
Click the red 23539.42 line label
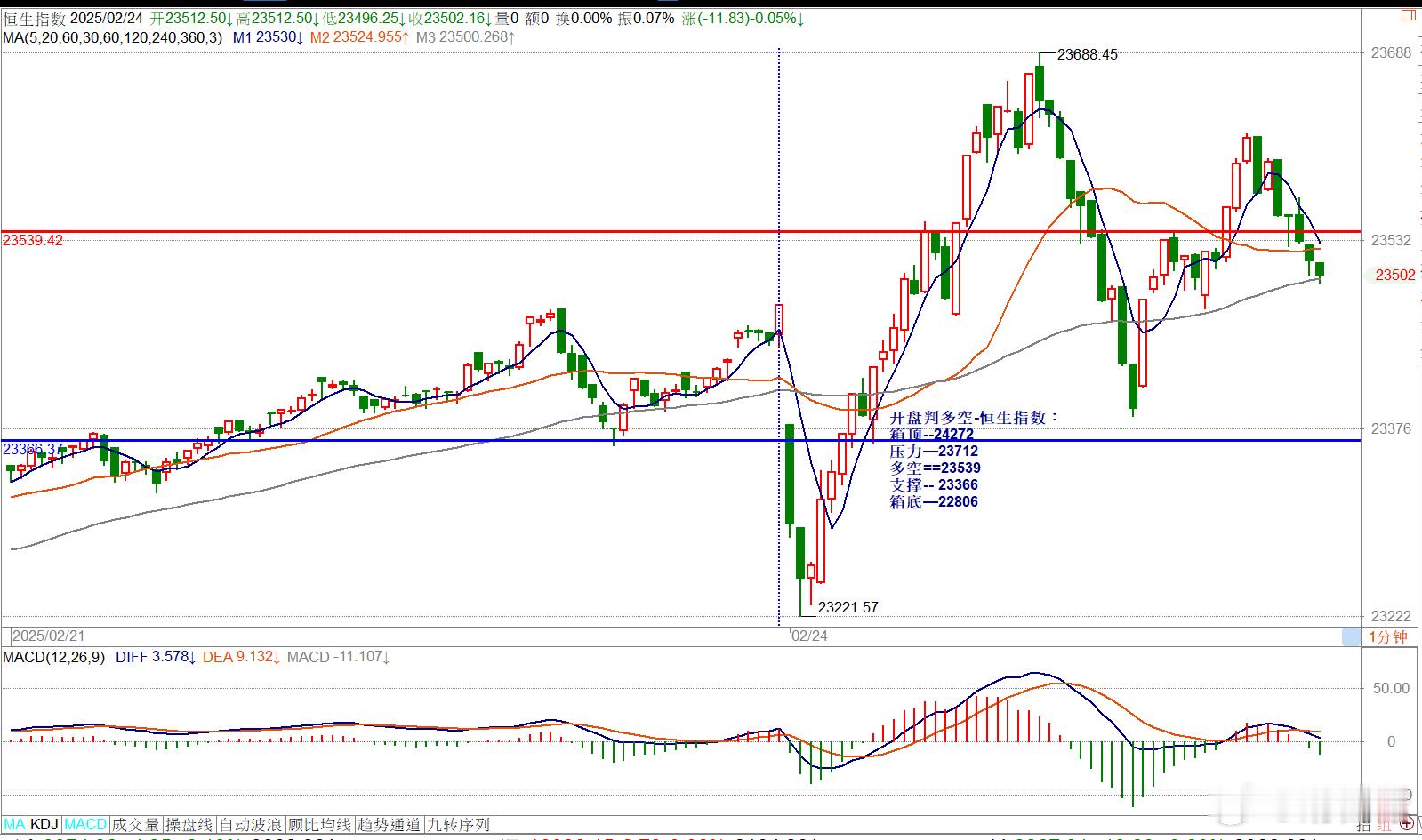[33, 240]
